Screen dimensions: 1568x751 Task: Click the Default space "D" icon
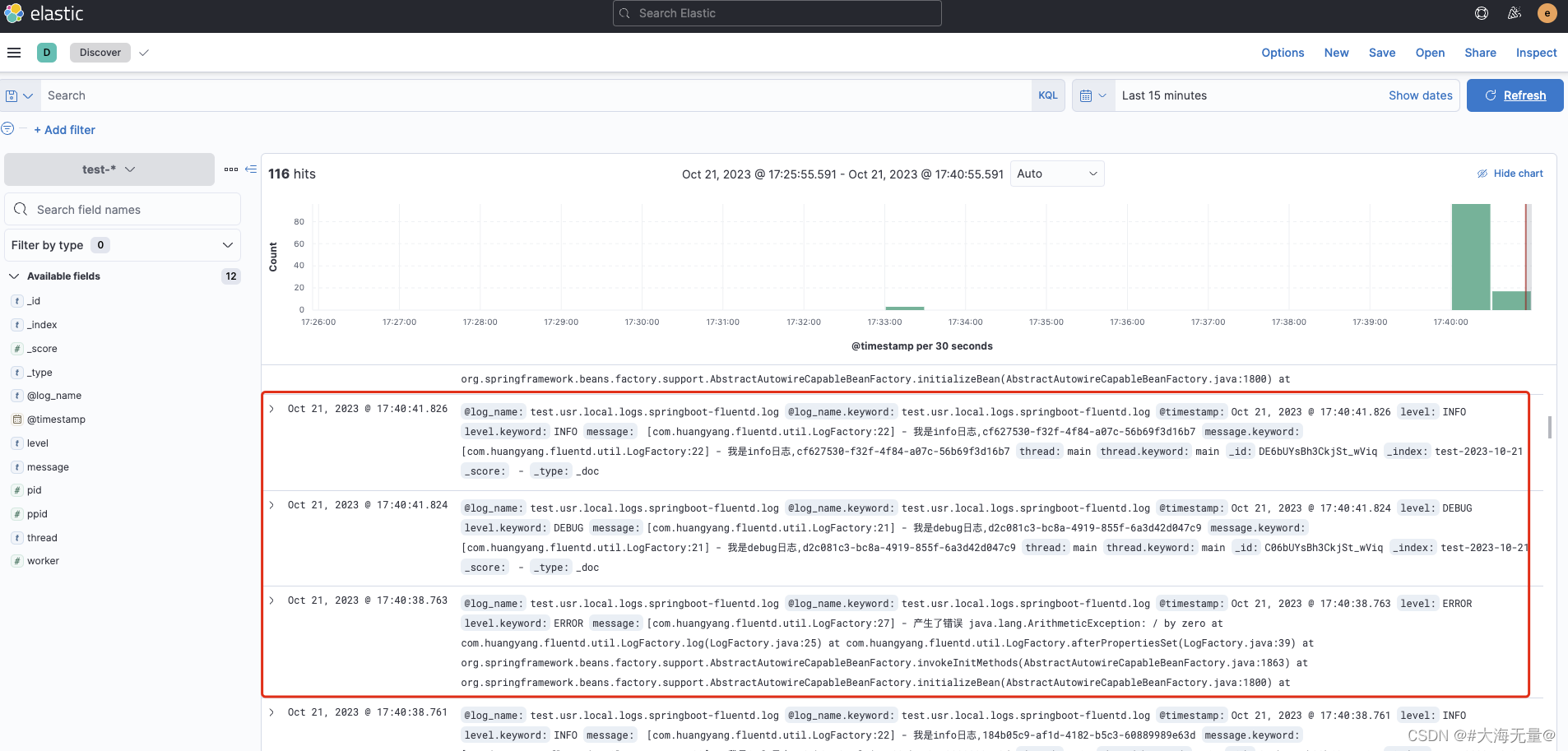[x=46, y=52]
